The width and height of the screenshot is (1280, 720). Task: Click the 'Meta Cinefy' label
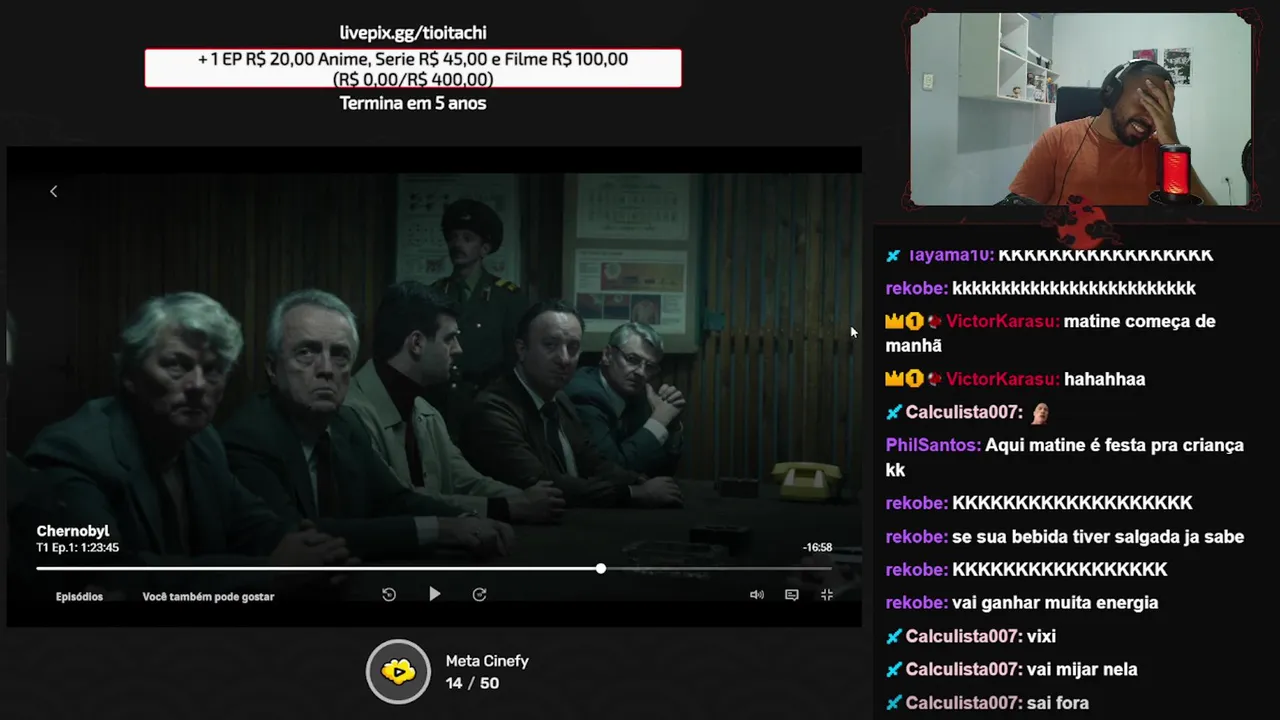point(487,661)
